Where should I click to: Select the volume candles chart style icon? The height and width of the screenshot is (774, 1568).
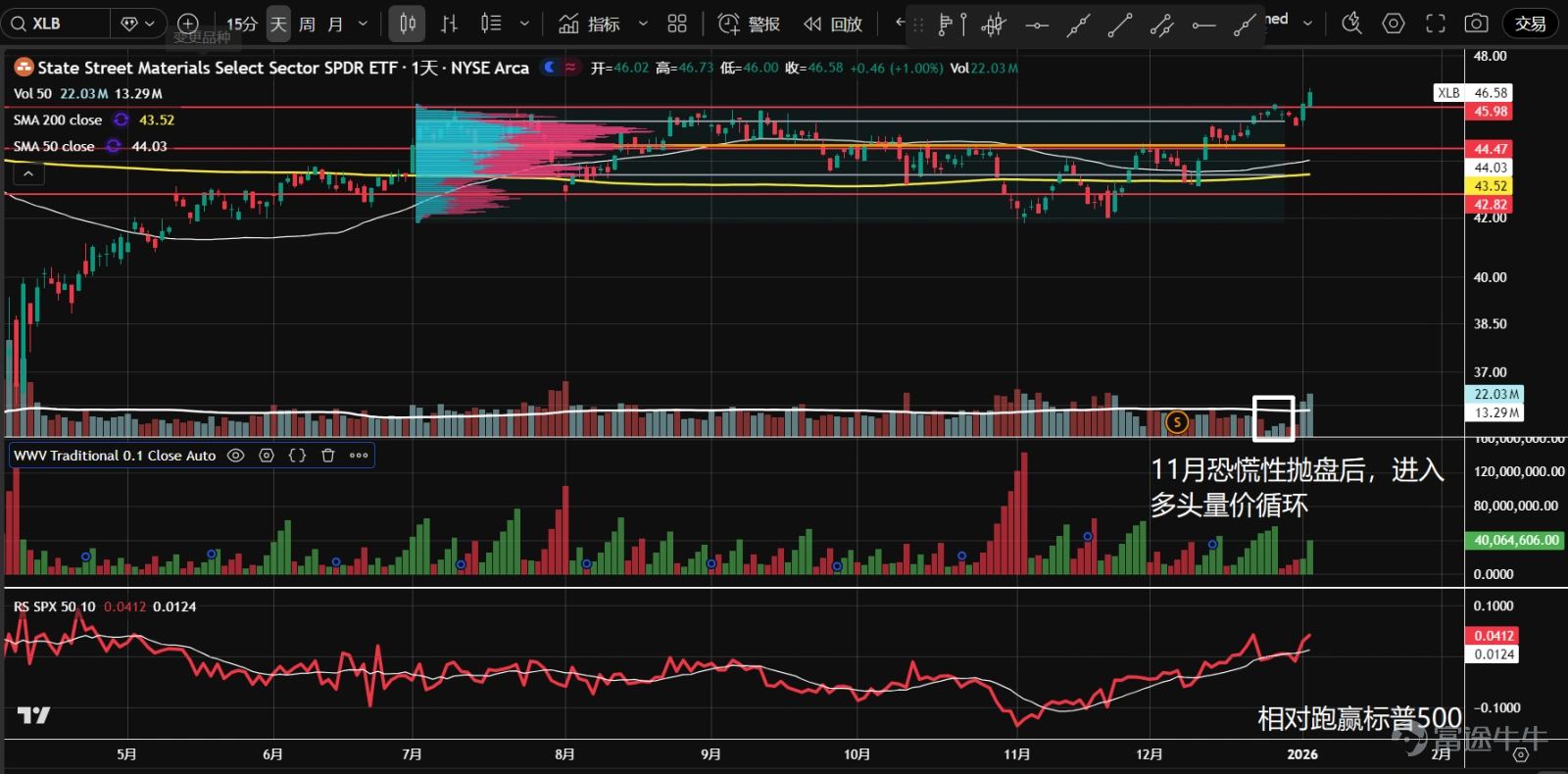pyautogui.click(x=491, y=24)
